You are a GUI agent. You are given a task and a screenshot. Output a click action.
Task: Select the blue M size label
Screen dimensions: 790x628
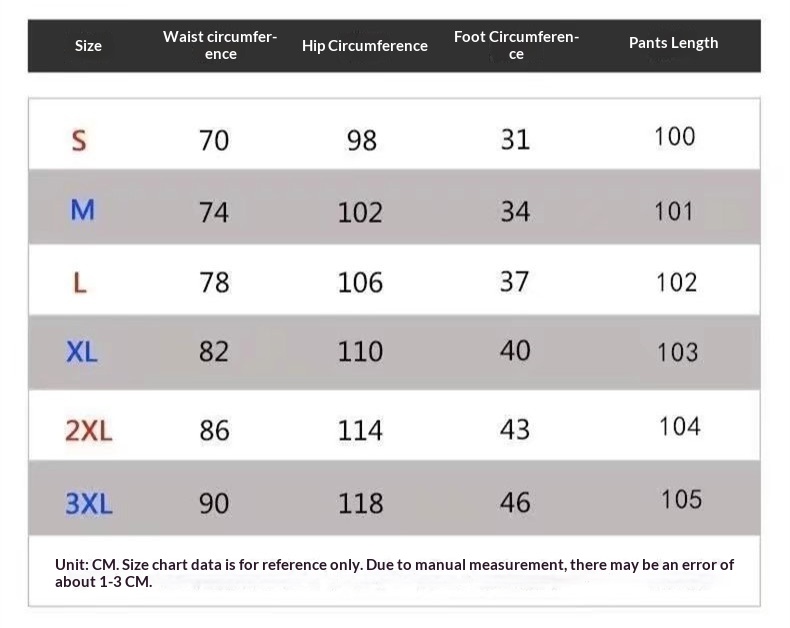tap(82, 211)
